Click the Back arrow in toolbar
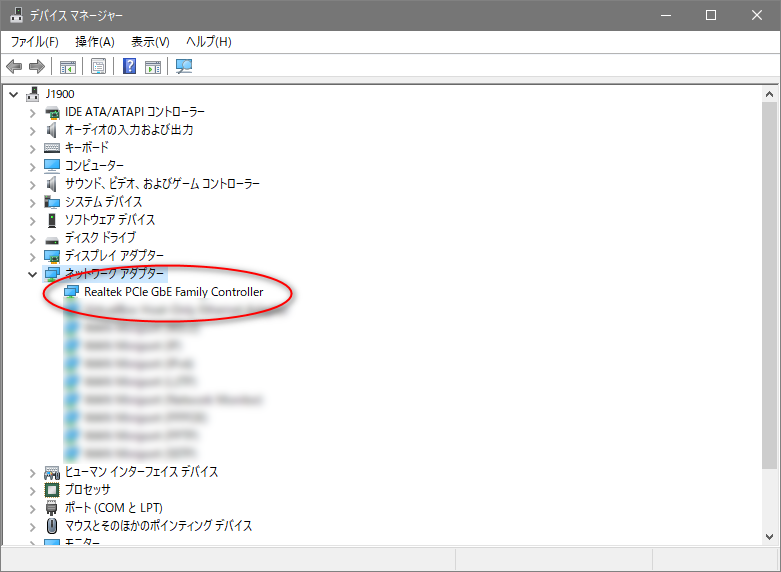781x572 pixels. [x=14, y=67]
